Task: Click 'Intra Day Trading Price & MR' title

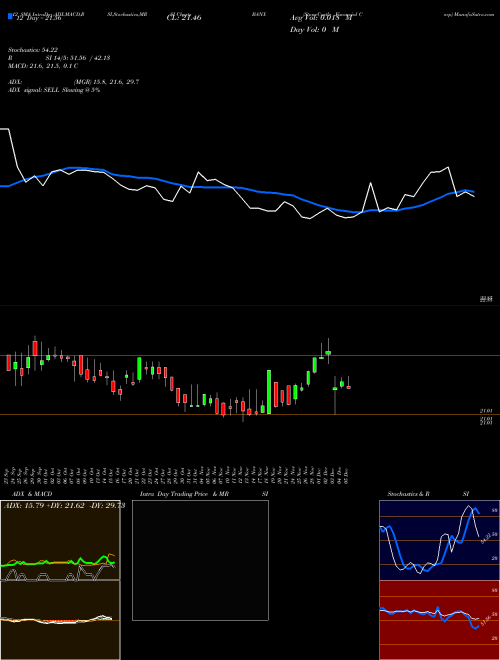Action: pyautogui.click(x=184, y=494)
